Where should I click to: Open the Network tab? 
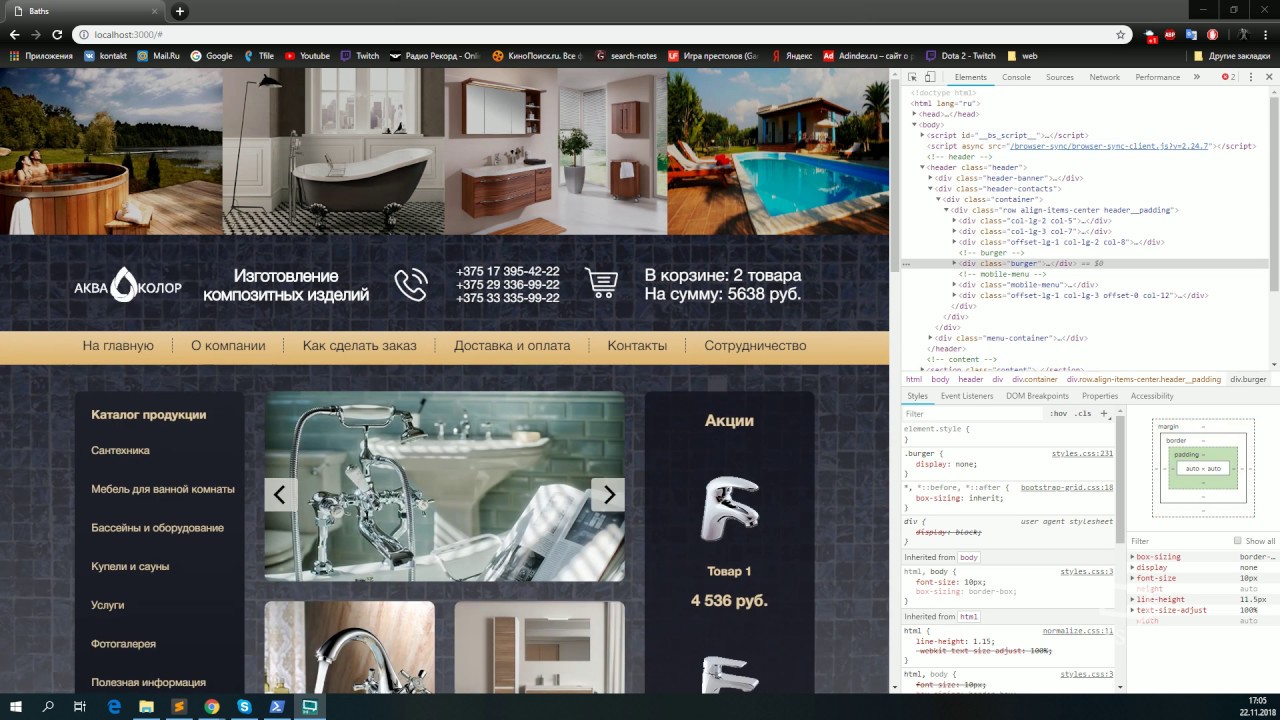click(x=1104, y=77)
